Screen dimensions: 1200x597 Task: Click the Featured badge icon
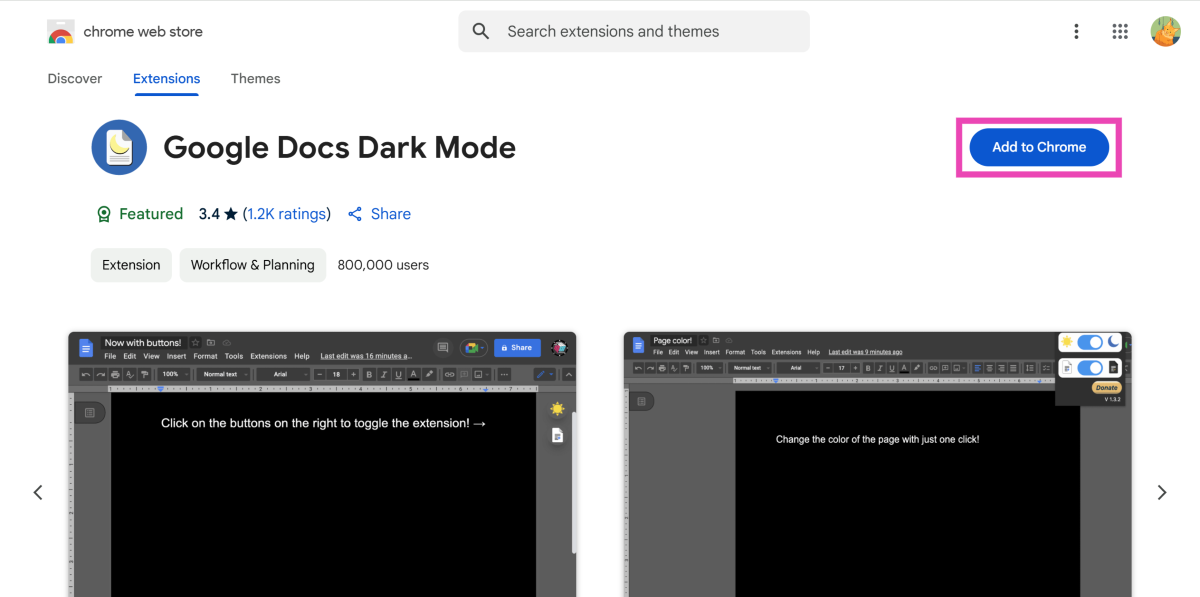click(104, 213)
